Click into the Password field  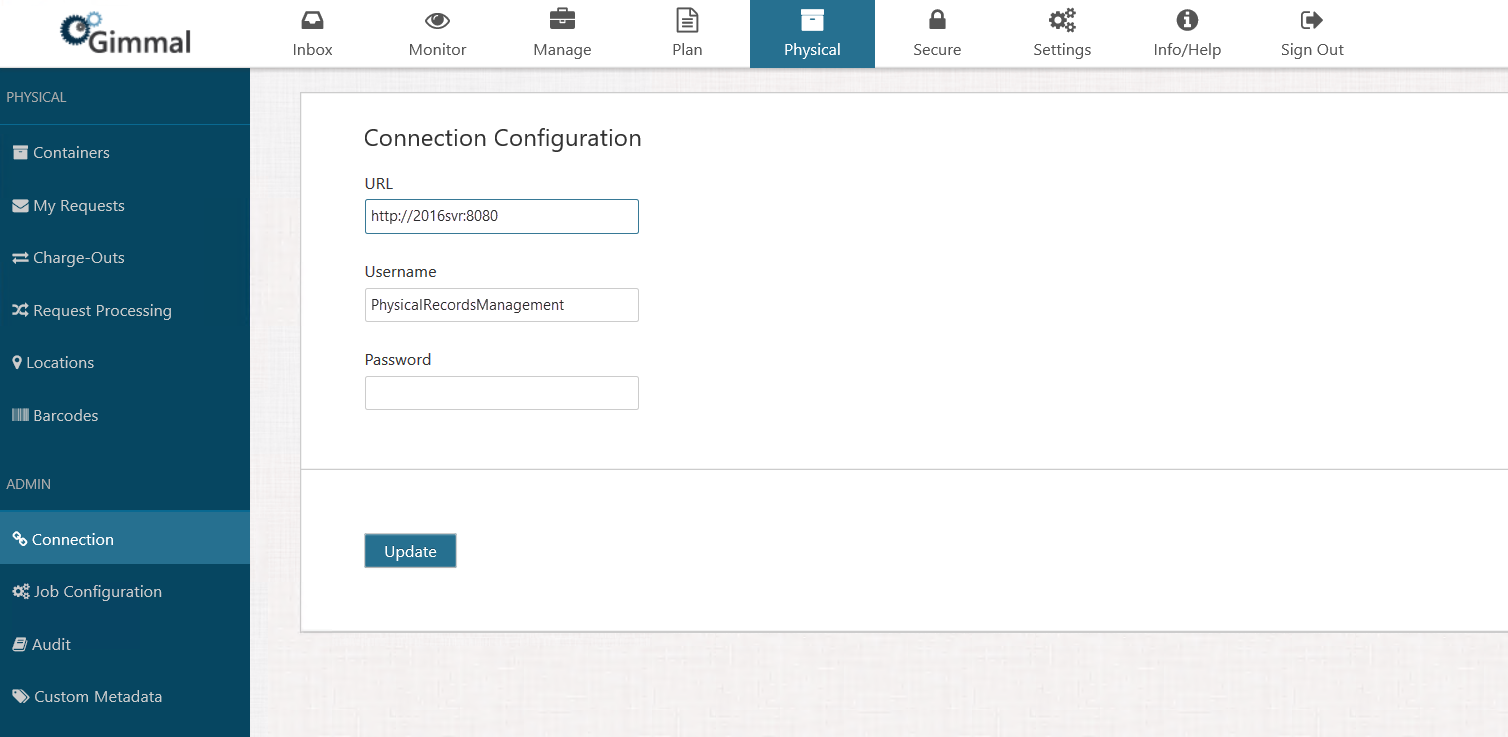[501, 393]
